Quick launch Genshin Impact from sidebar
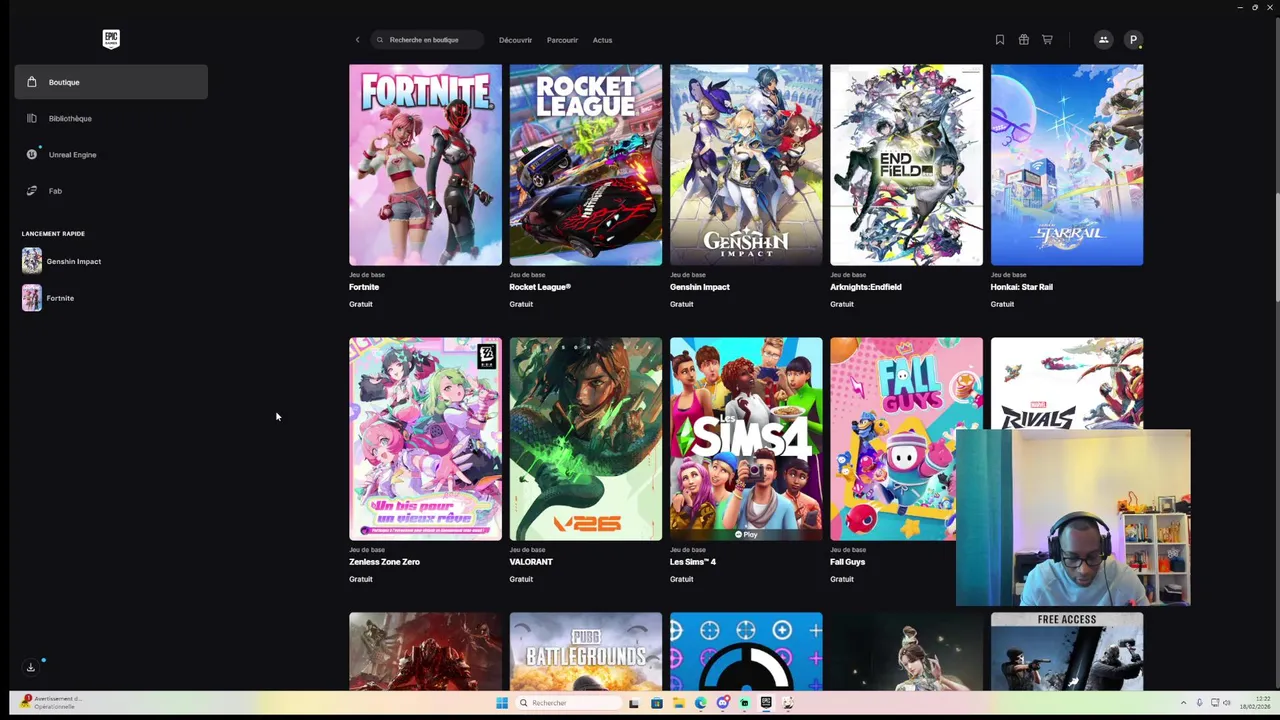The image size is (1280, 720). [73, 261]
